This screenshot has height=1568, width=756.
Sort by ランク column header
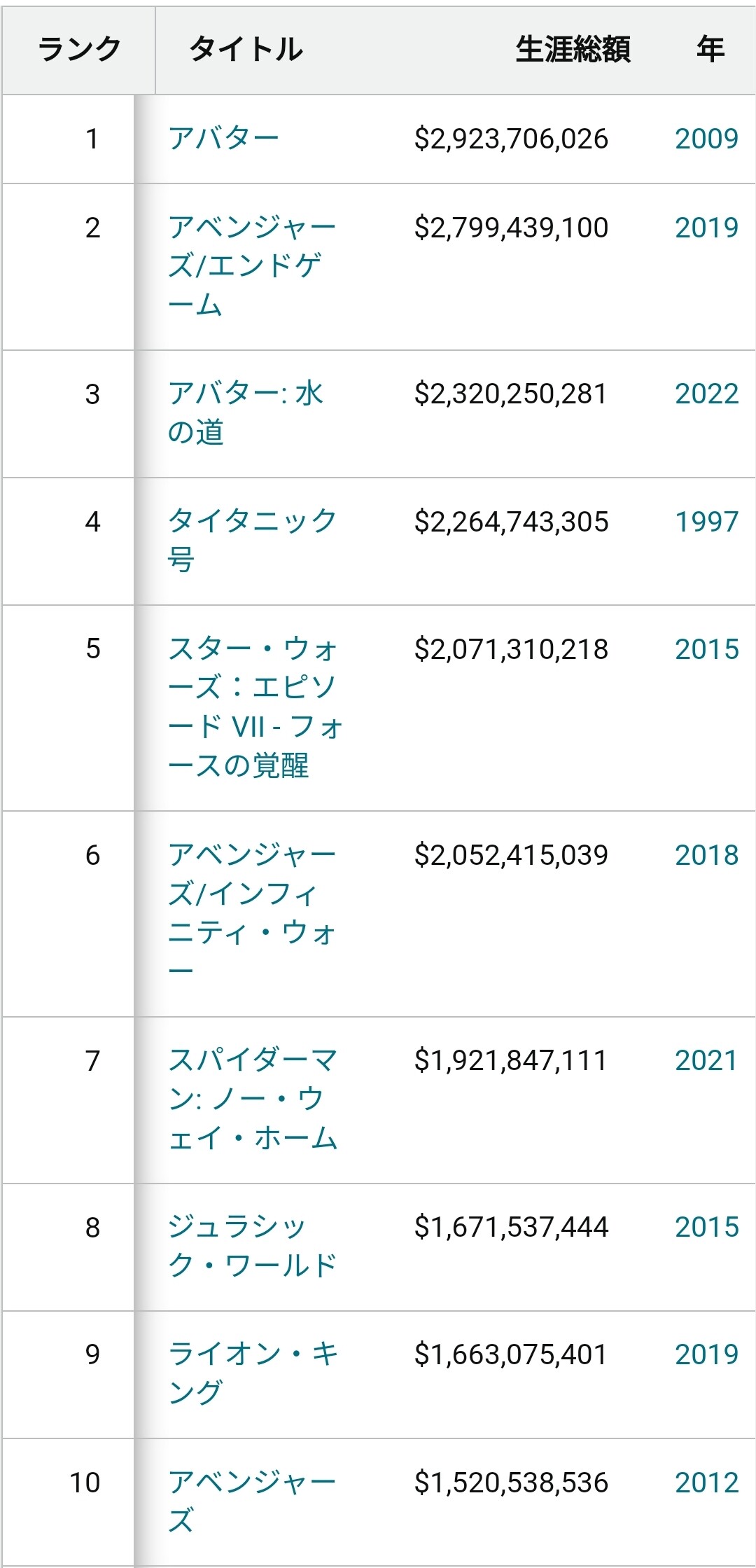click(x=79, y=50)
